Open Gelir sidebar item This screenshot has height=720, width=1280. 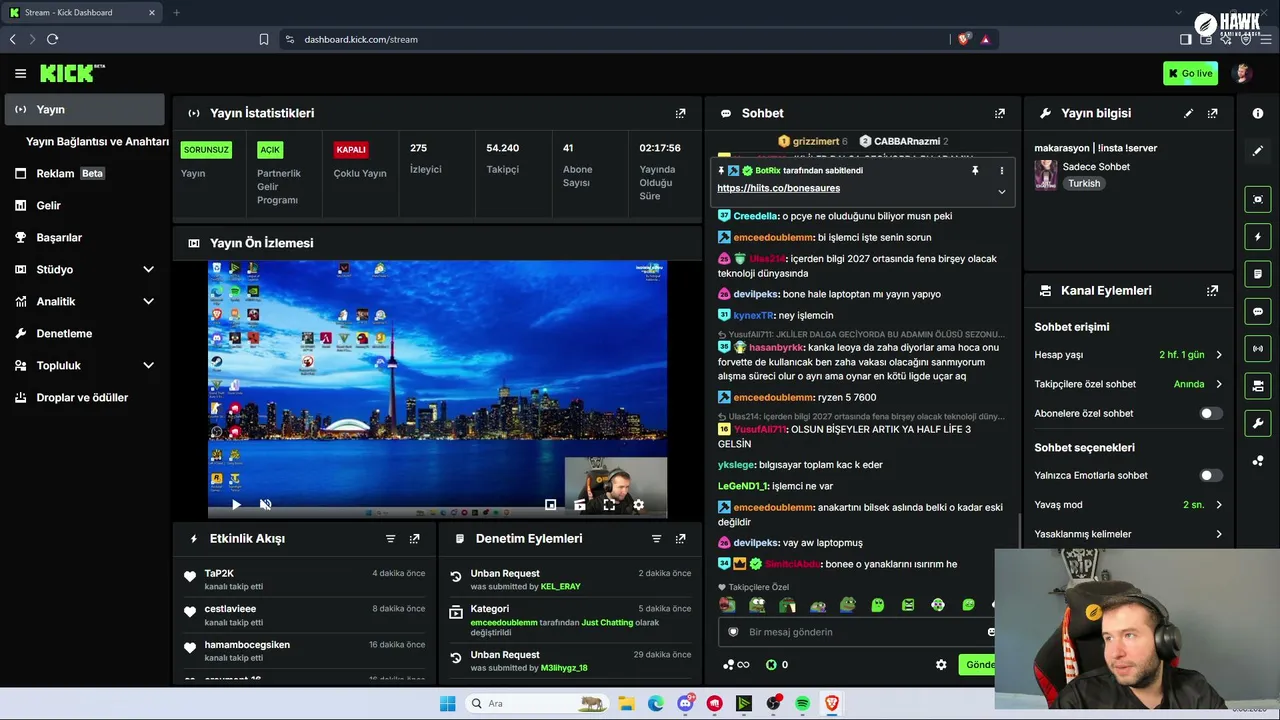(84, 205)
